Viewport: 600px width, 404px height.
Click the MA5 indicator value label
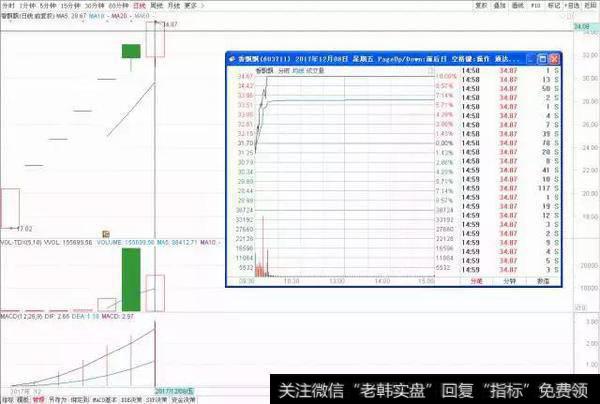pyautogui.click(x=72, y=16)
